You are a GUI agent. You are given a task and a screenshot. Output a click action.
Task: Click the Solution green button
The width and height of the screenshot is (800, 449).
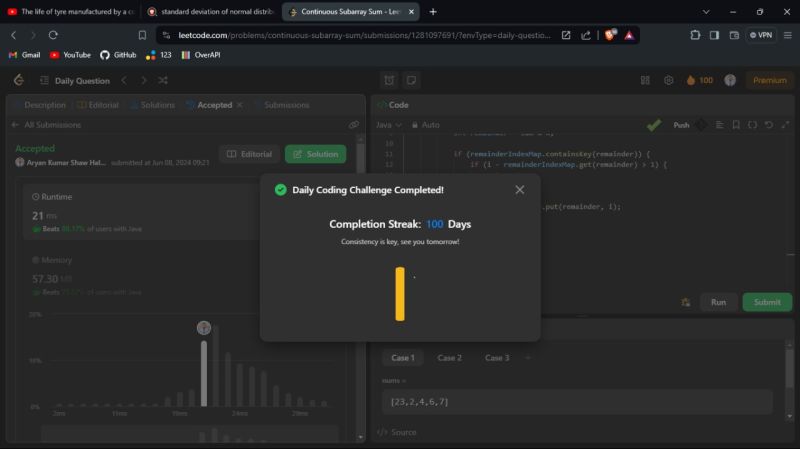click(315, 154)
